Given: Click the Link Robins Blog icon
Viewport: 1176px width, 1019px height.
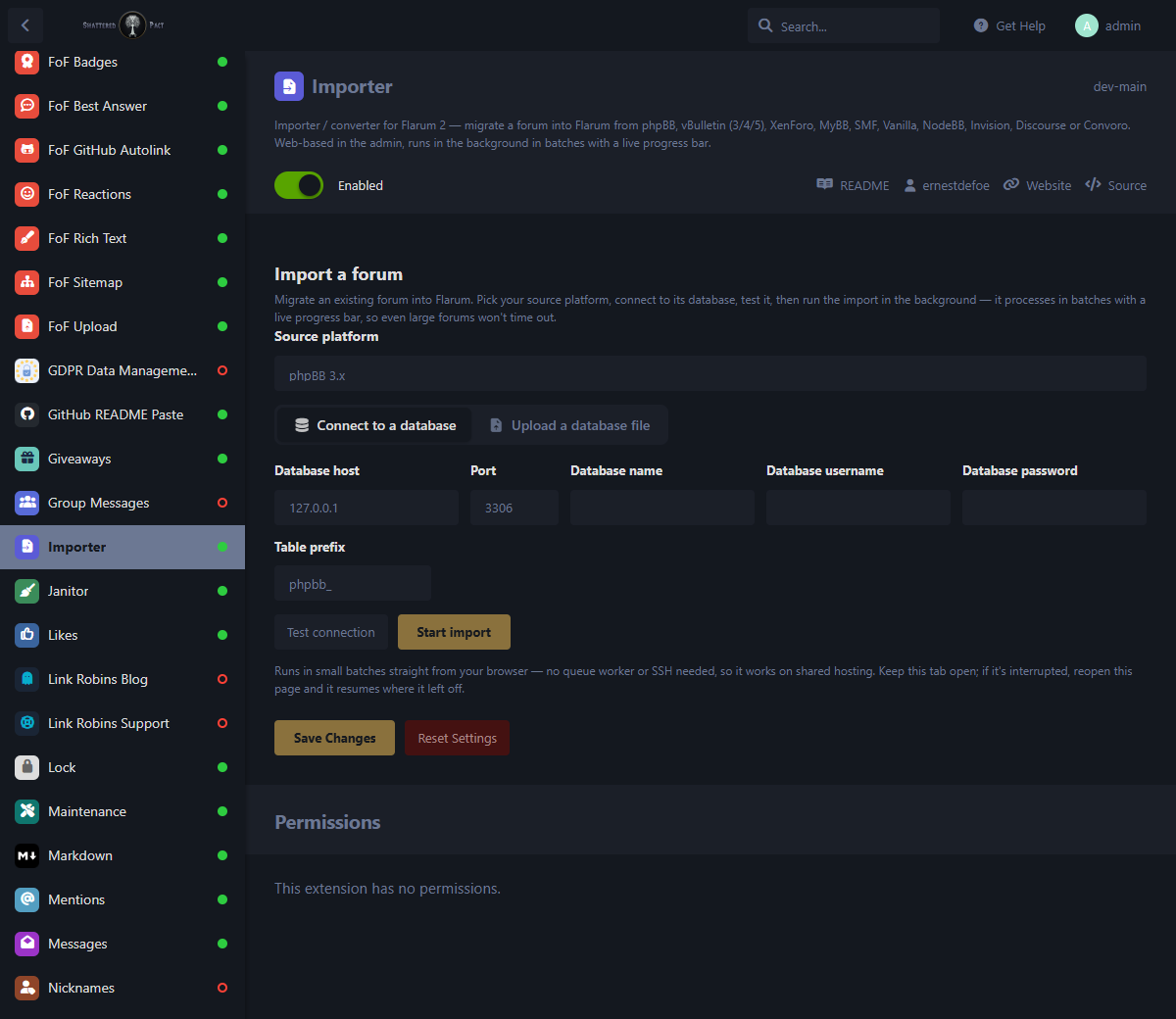Looking at the screenshot, I should pos(27,679).
